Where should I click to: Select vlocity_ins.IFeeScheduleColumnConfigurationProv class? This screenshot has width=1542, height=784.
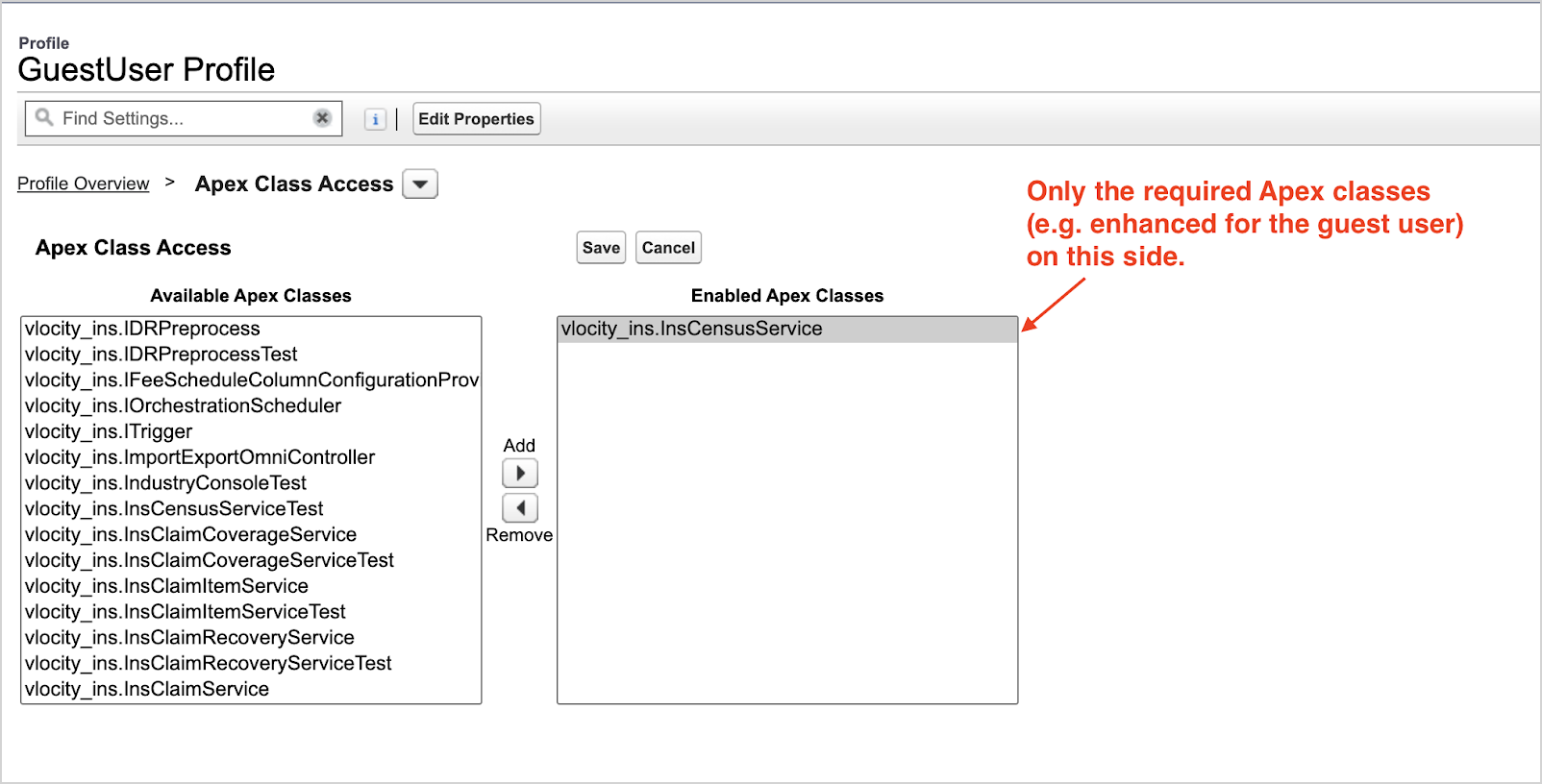click(x=251, y=380)
